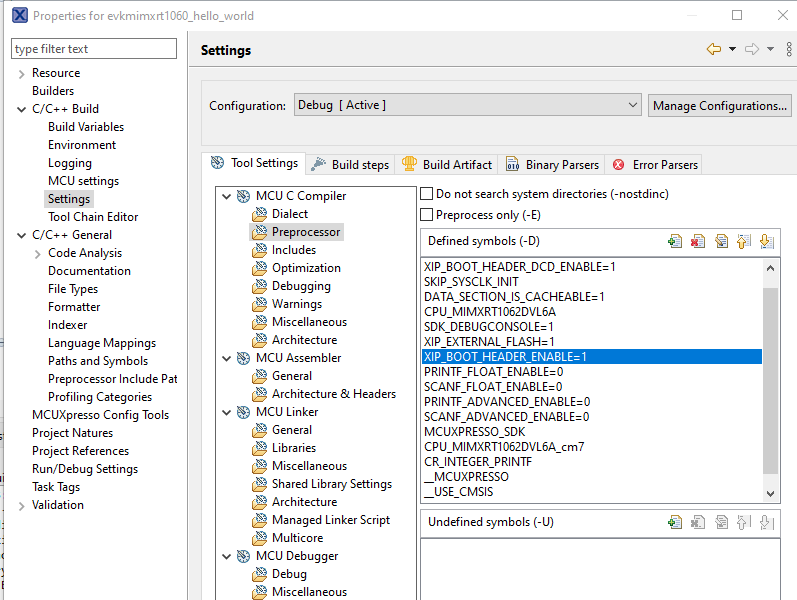Add a new defined symbol
The height and width of the screenshot is (600, 797).
pos(675,241)
